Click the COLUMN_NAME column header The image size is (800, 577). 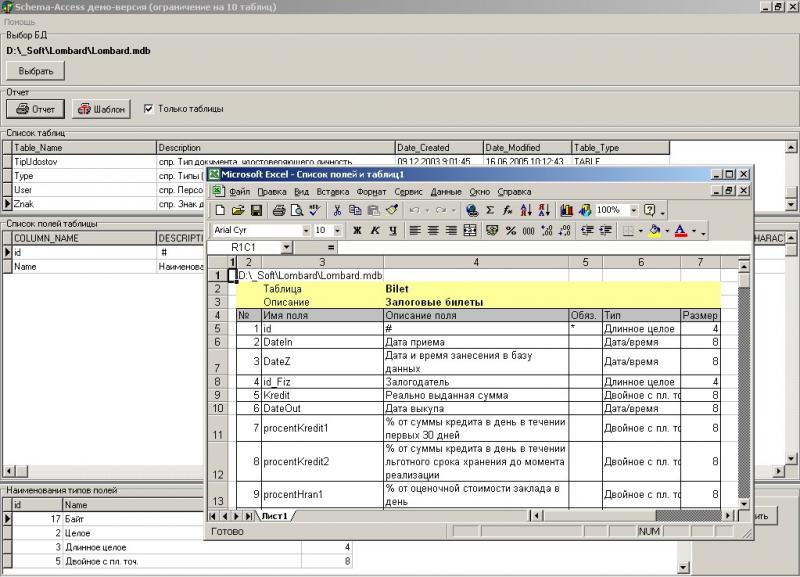tap(84, 238)
